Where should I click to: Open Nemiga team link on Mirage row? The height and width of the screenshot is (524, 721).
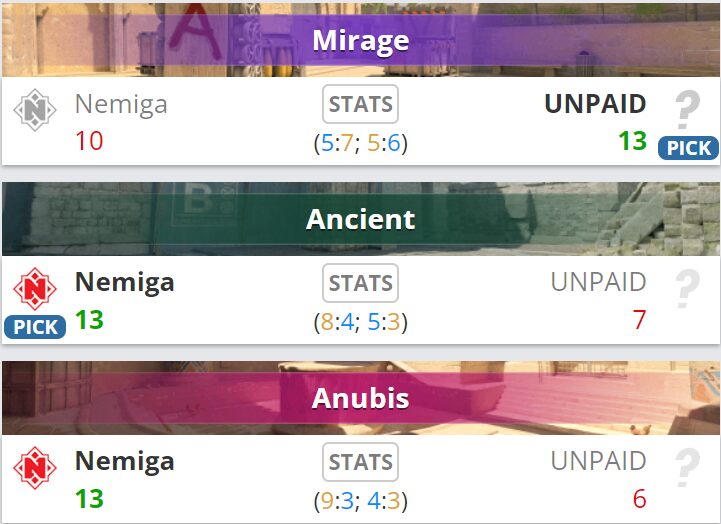click(x=121, y=104)
